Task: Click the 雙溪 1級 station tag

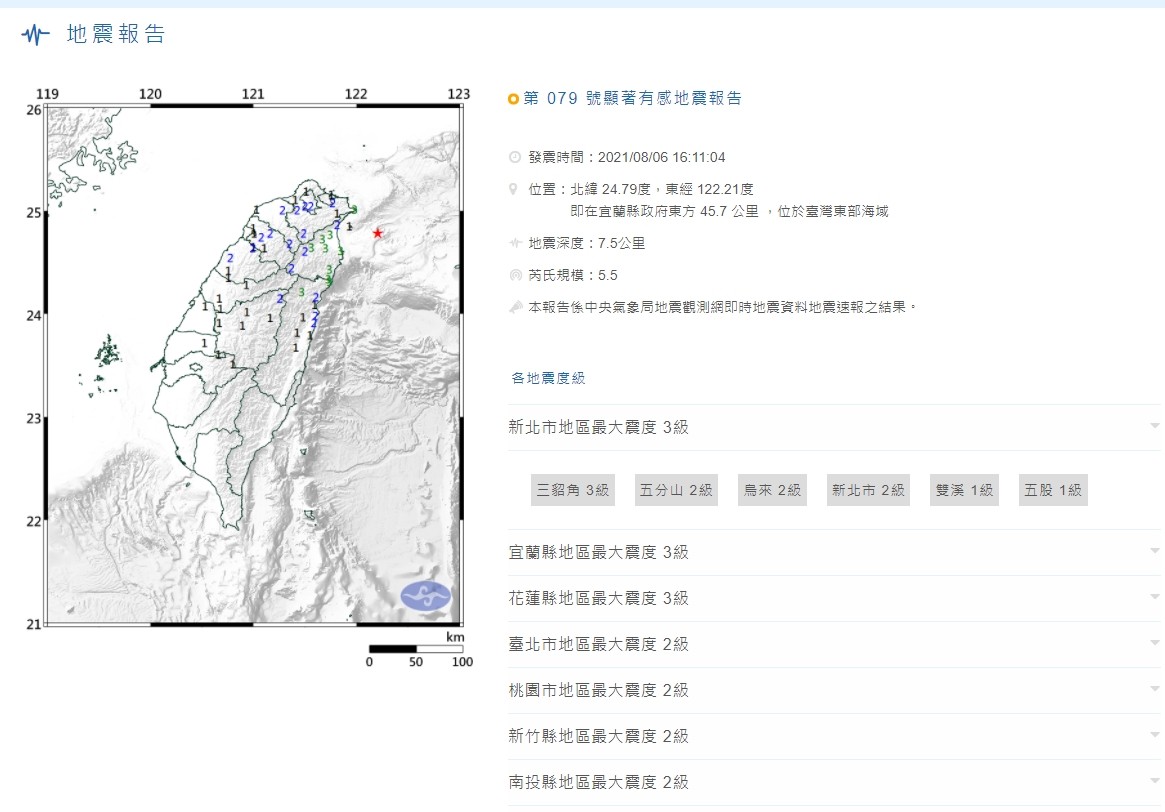Action: [x=964, y=490]
